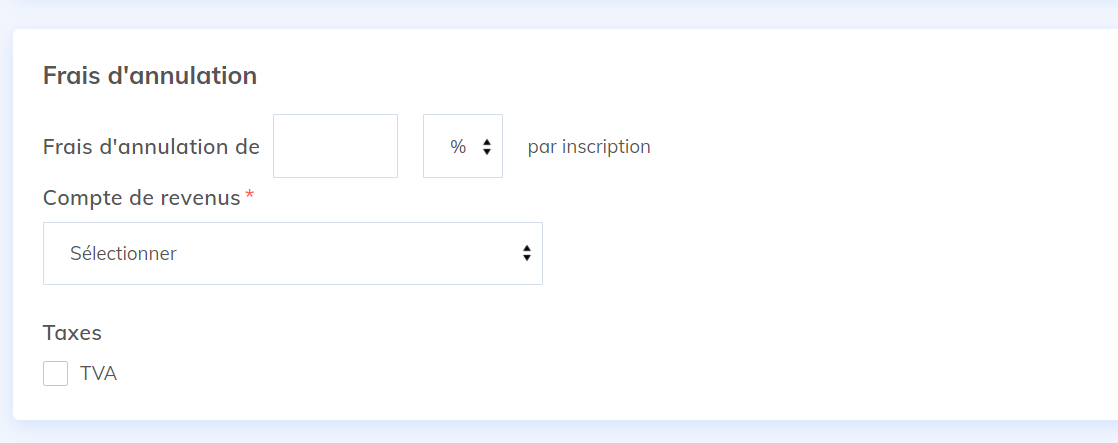Viewport: 1118px width, 443px height.
Task: Click the 'par inscription' text
Action: coord(589,147)
